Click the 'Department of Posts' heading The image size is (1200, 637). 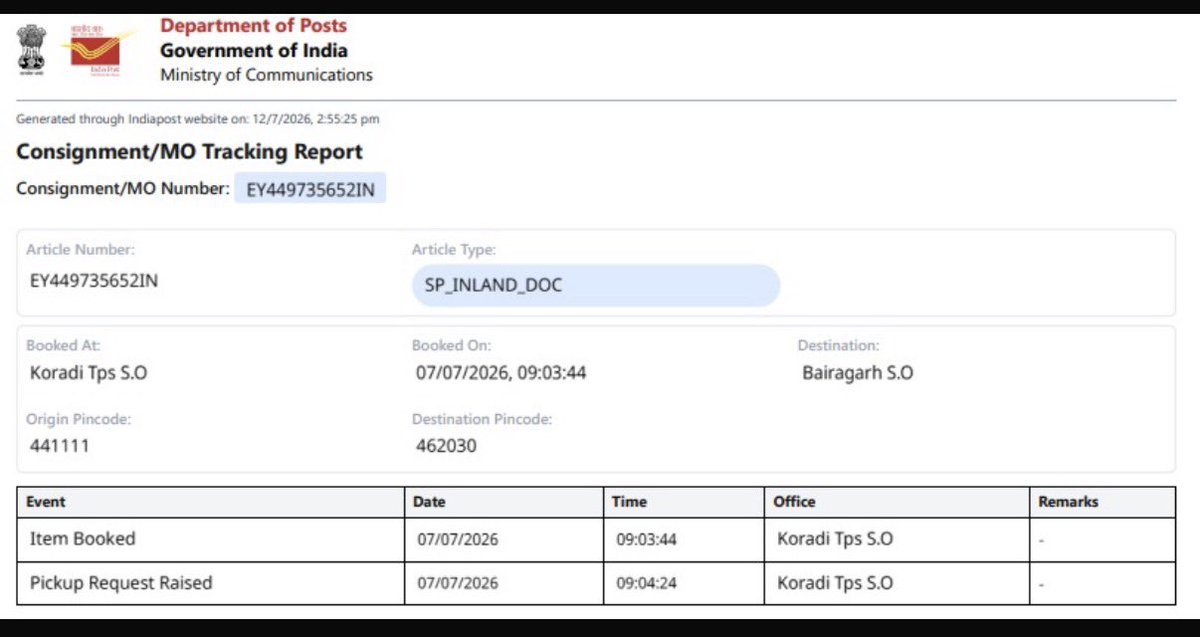(x=254, y=25)
